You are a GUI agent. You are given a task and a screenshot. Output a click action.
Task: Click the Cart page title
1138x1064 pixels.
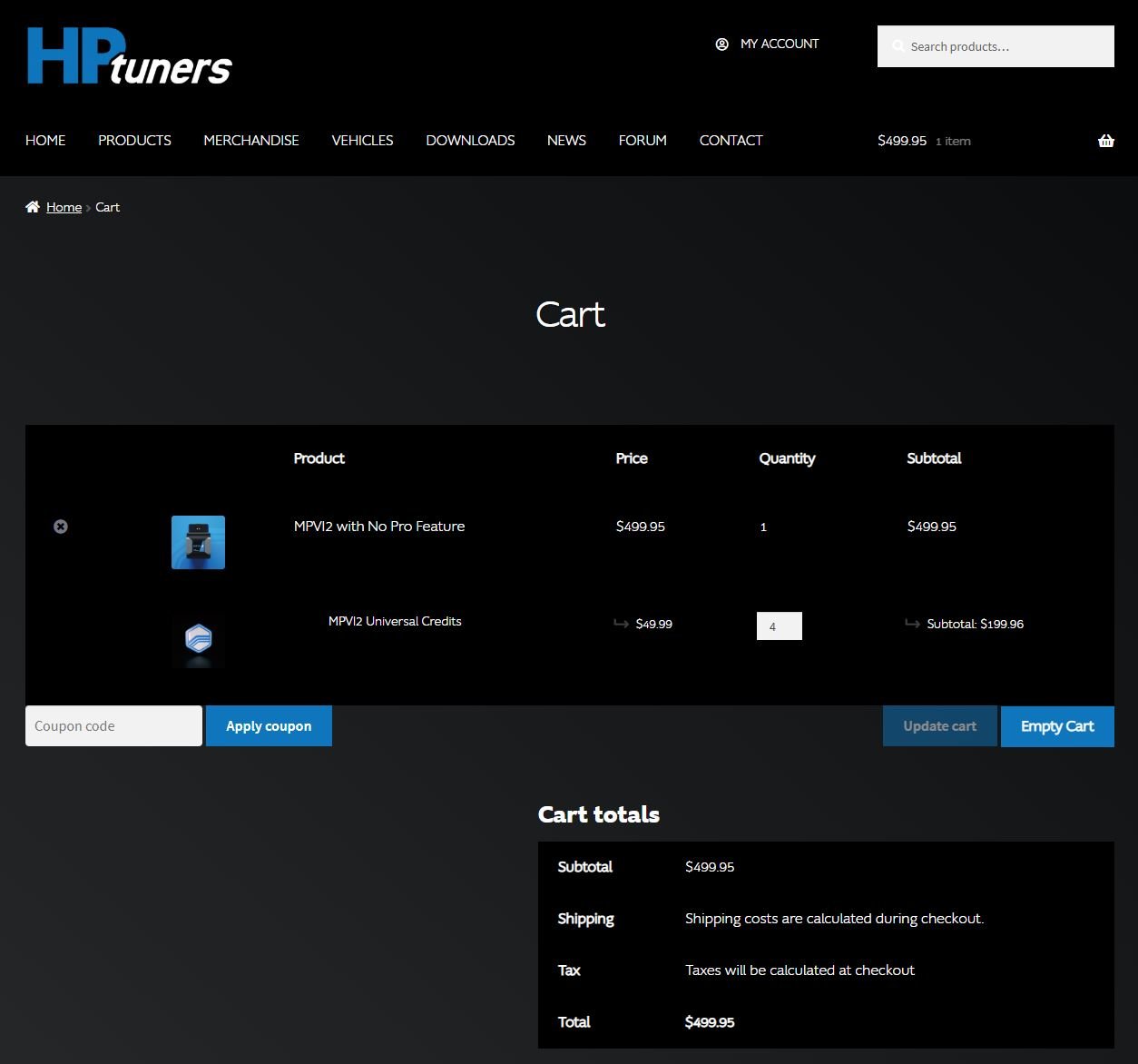point(570,314)
